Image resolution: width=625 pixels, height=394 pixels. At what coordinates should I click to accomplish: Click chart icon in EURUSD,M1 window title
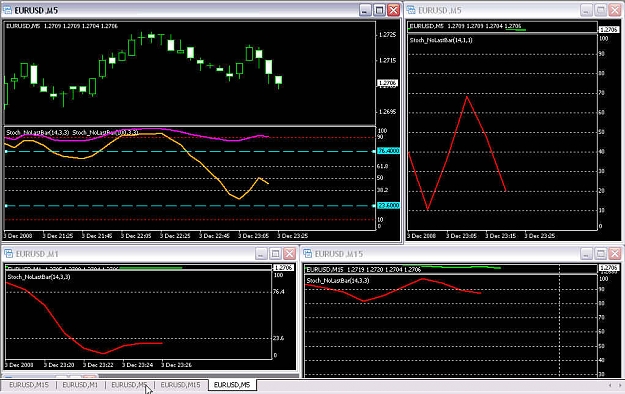(8, 254)
